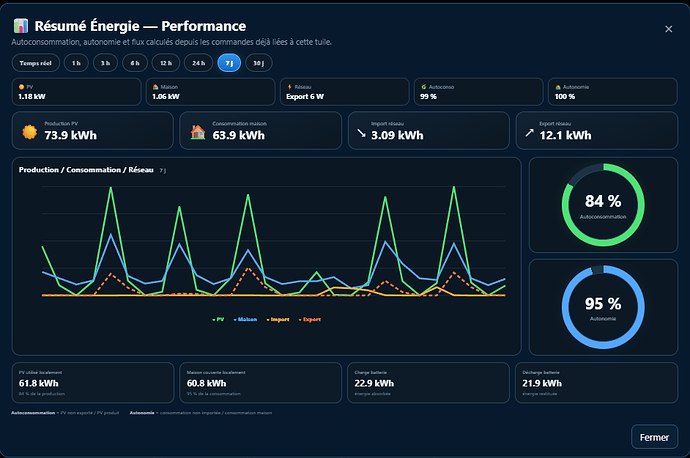Click the Autoconso icon in live card
The height and width of the screenshot is (458, 690).
tap(424, 87)
